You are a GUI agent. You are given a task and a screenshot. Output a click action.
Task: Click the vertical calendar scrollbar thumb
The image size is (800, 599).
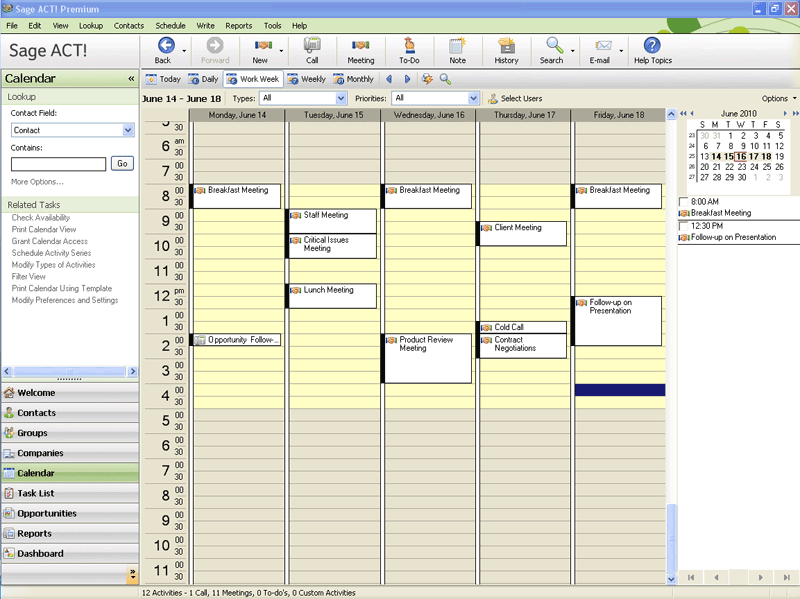point(671,535)
